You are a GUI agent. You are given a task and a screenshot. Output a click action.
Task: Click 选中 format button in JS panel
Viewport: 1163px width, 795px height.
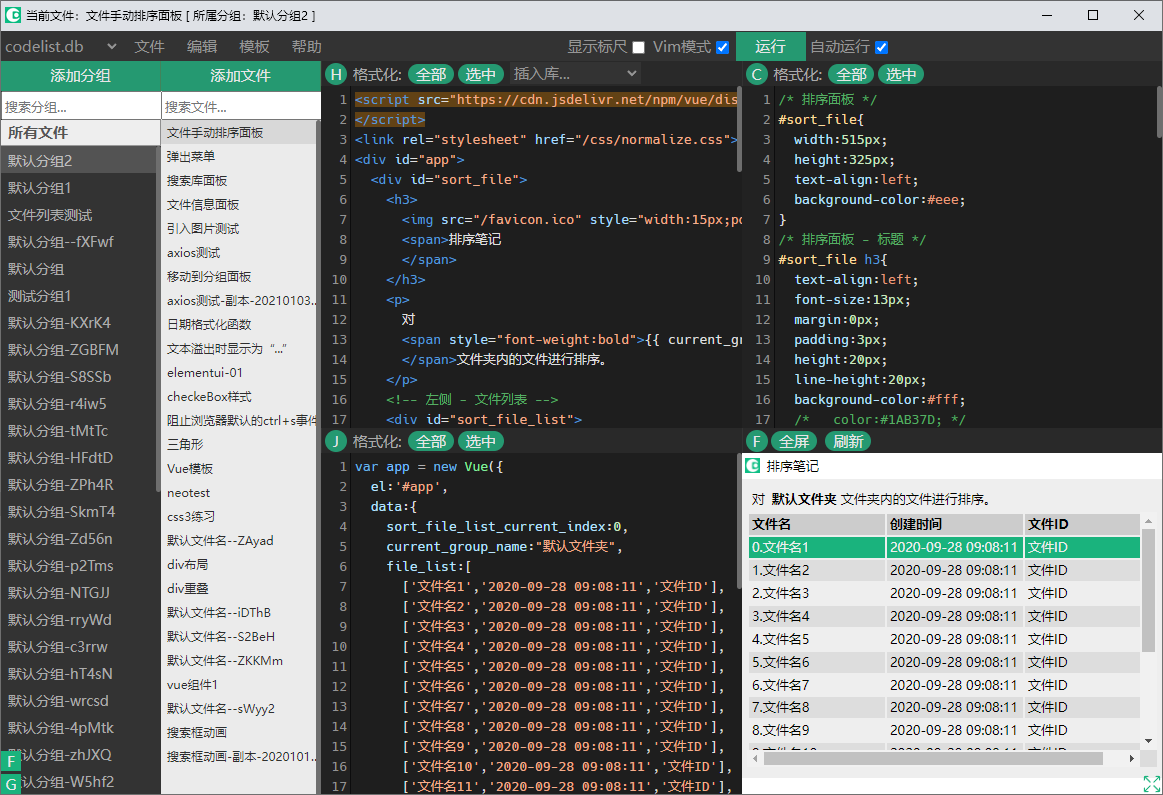(481, 441)
